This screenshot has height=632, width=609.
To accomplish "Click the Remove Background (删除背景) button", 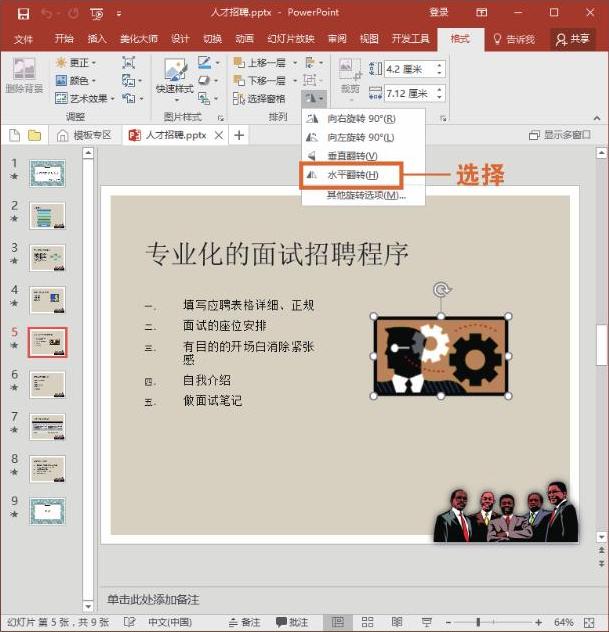I will point(24,75).
